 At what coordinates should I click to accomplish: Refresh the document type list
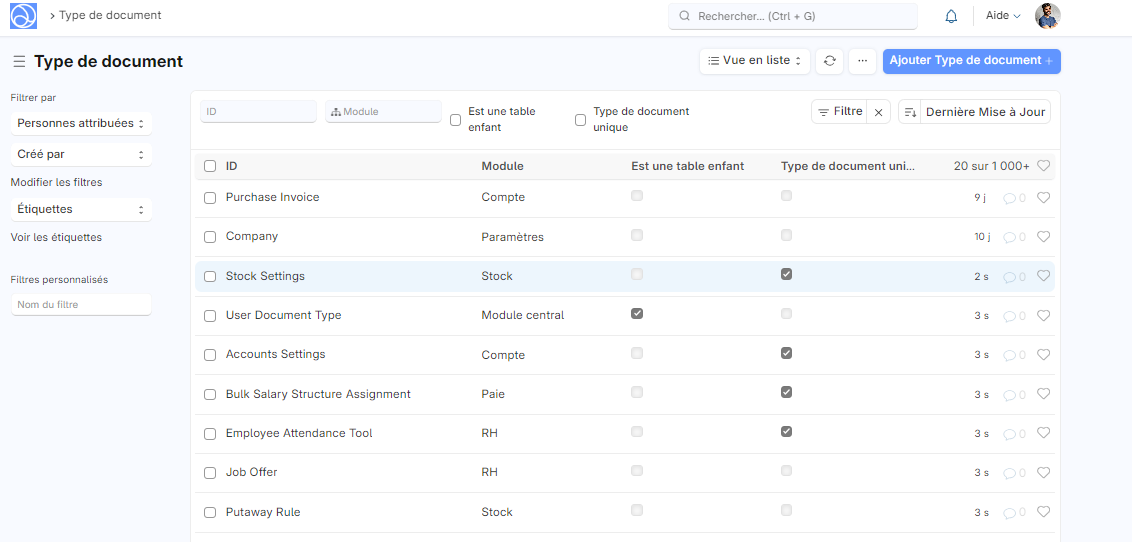829,61
